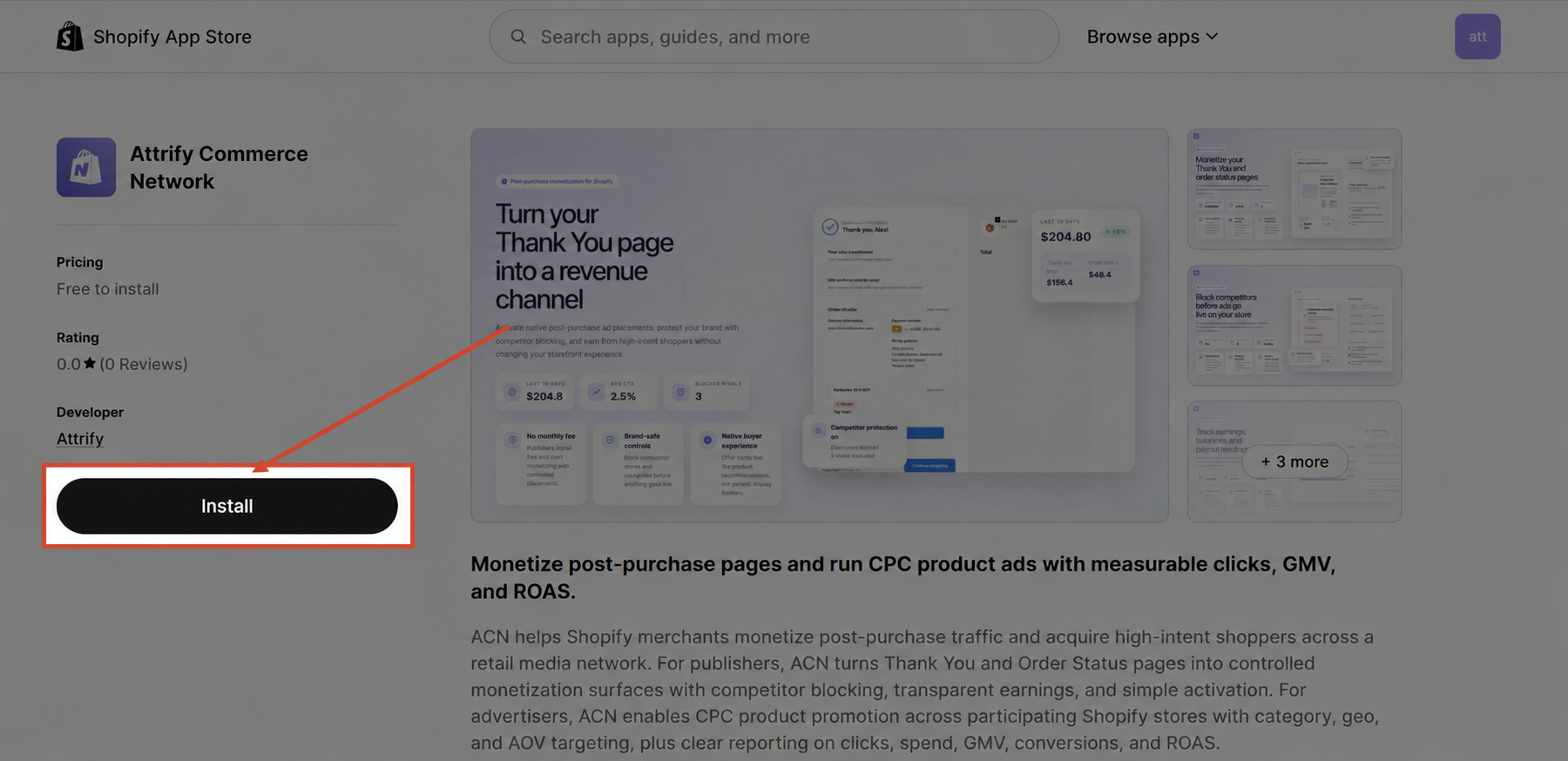Click the Free to install pricing text
Viewport: 1568px width, 761px height.
(x=108, y=289)
